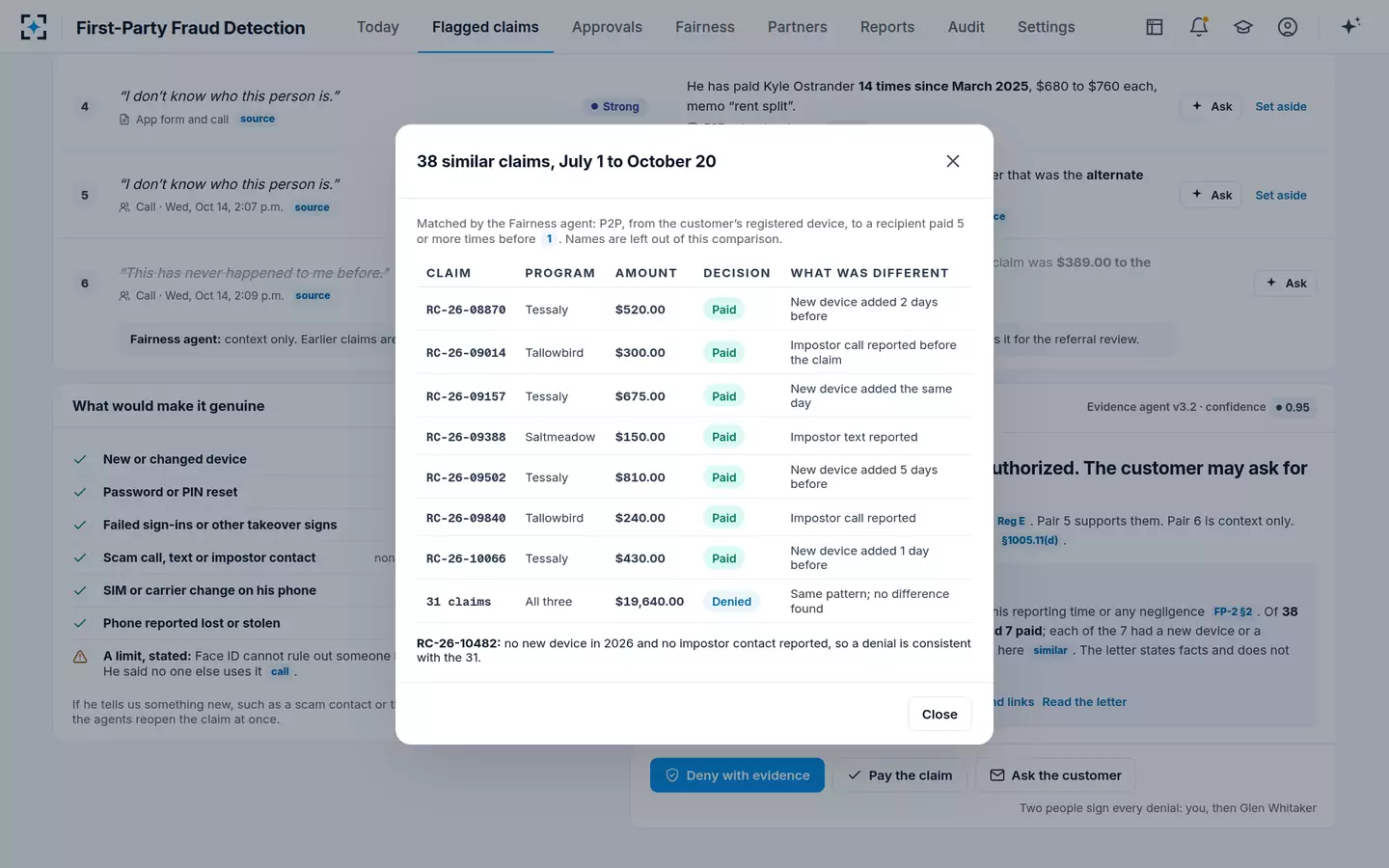Click the Paid badge on RC-26-10066
Screen dimensions: 1389x868
(x=723, y=558)
